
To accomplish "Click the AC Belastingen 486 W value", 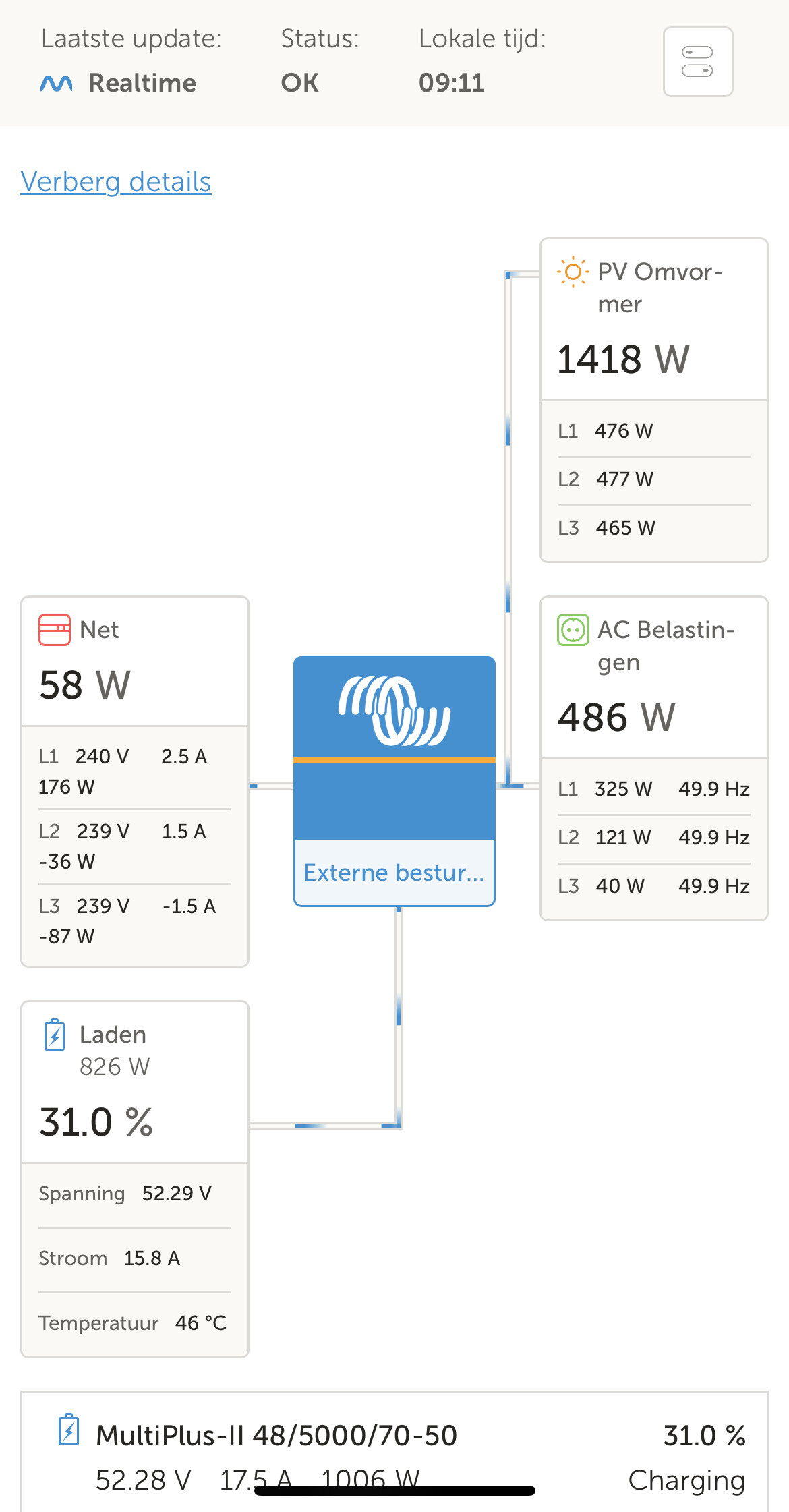I will pyautogui.click(x=616, y=717).
